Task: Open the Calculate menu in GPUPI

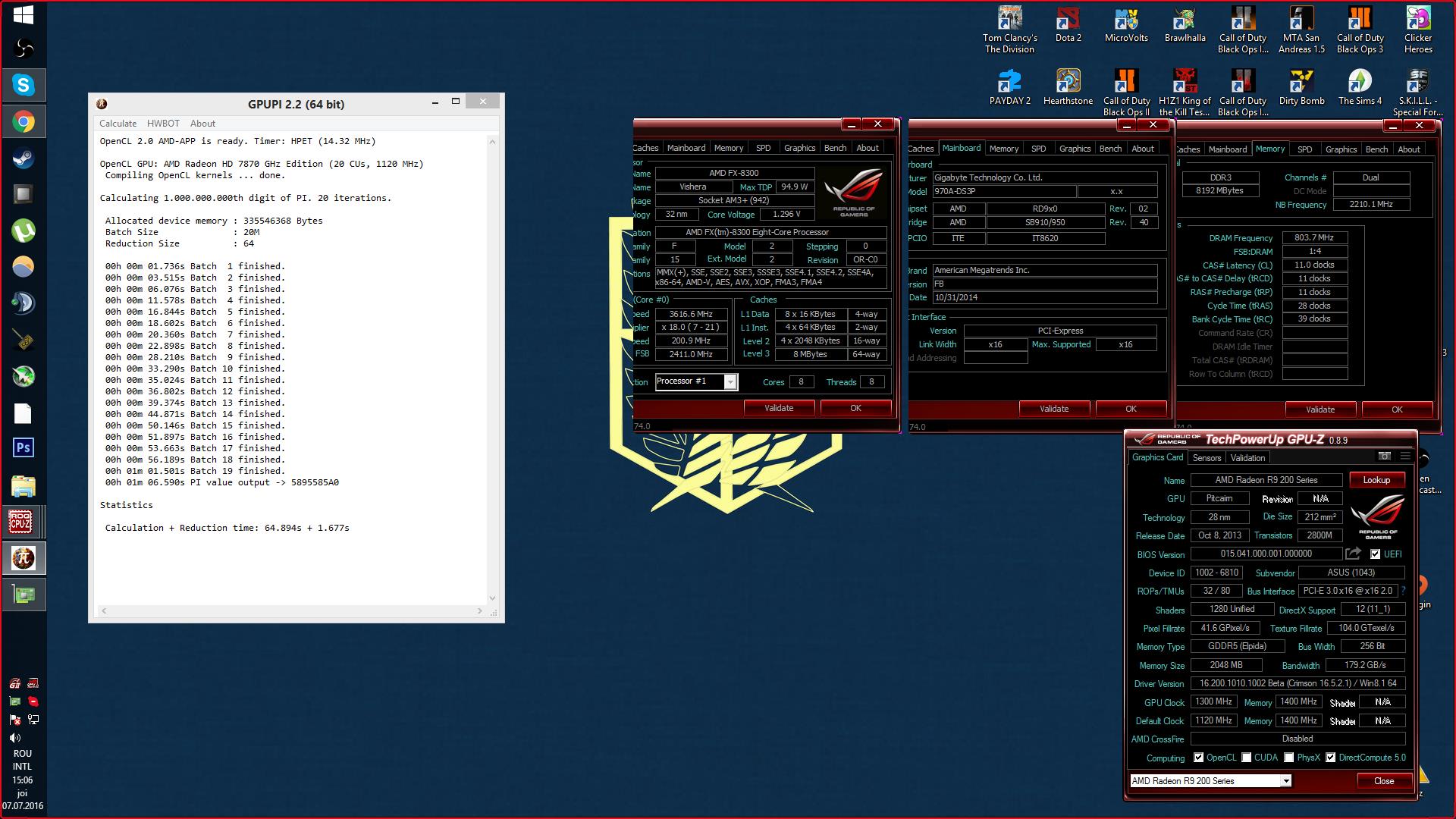Action: click(x=118, y=124)
